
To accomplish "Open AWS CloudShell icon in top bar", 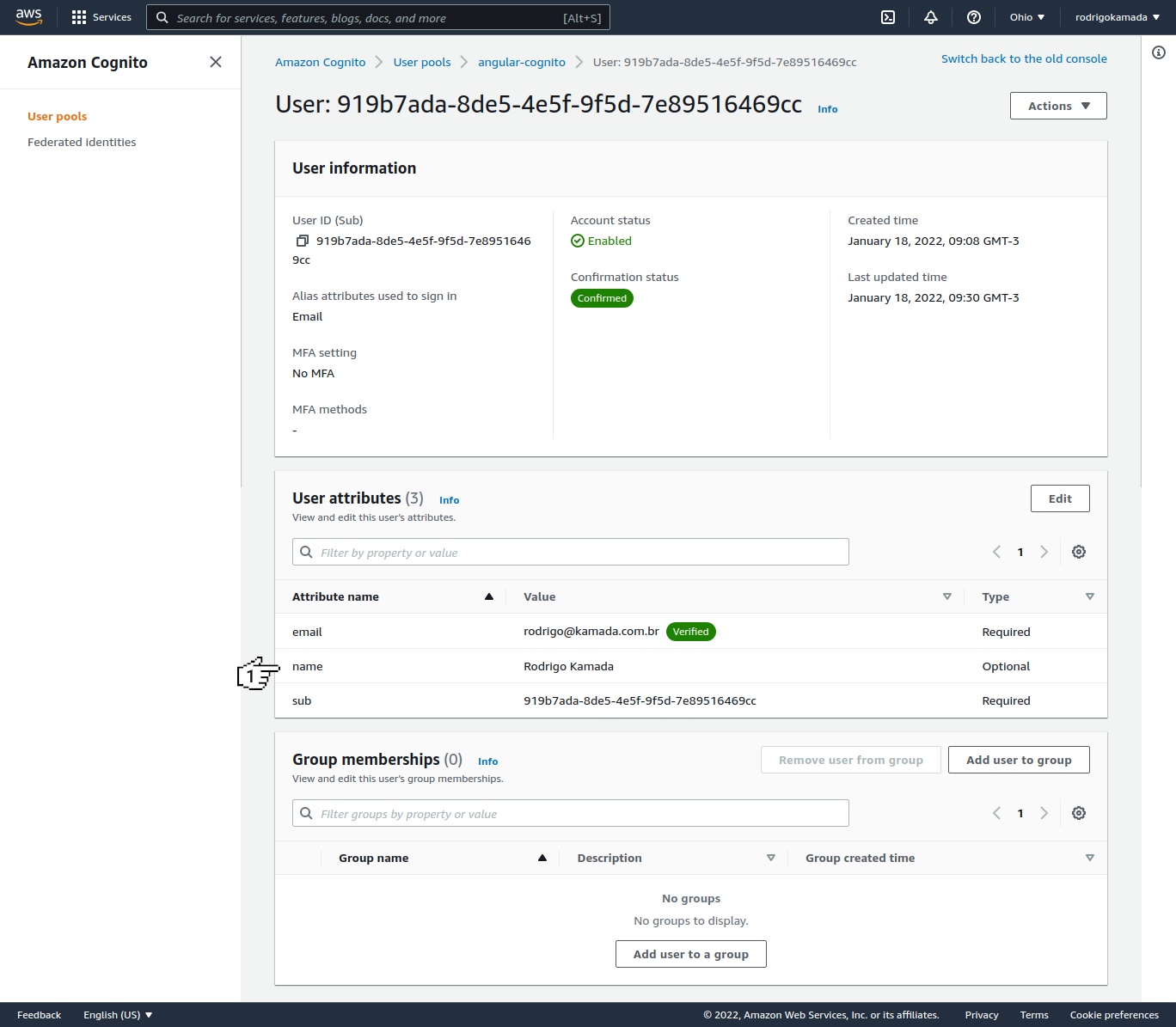I will tap(888, 17).
